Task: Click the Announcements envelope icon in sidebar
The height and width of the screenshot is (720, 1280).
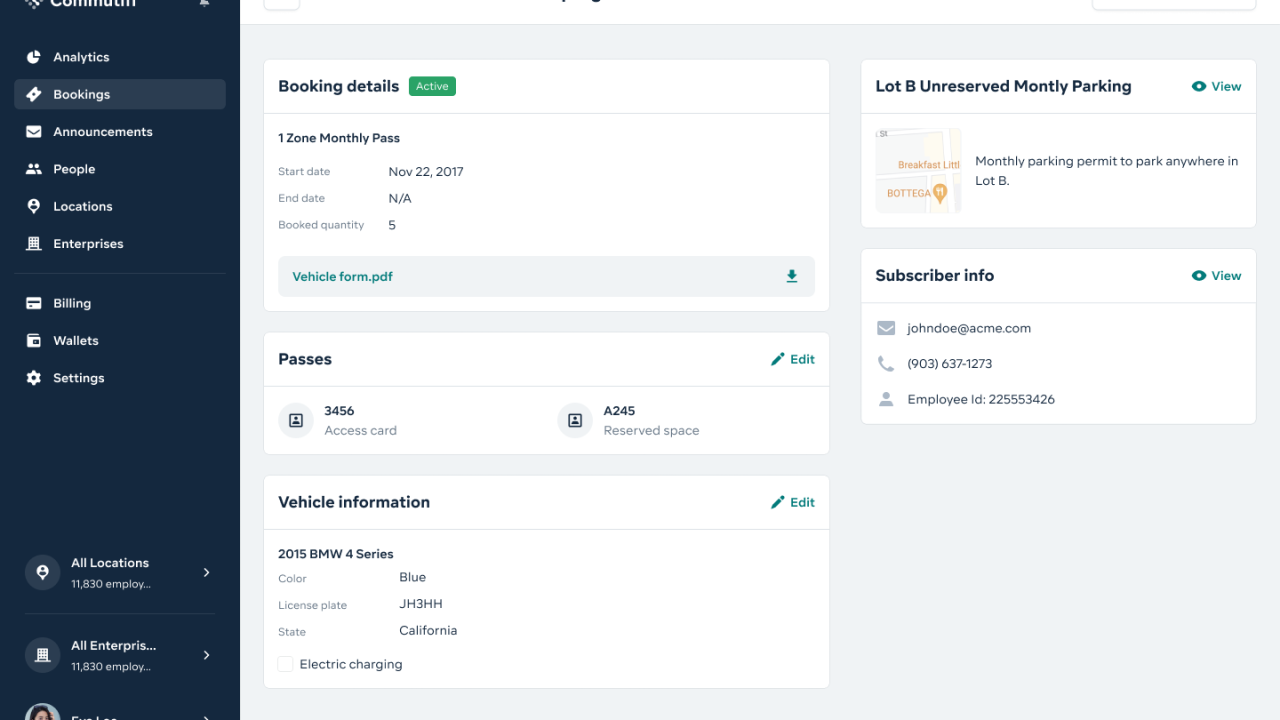Action: tap(34, 132)
